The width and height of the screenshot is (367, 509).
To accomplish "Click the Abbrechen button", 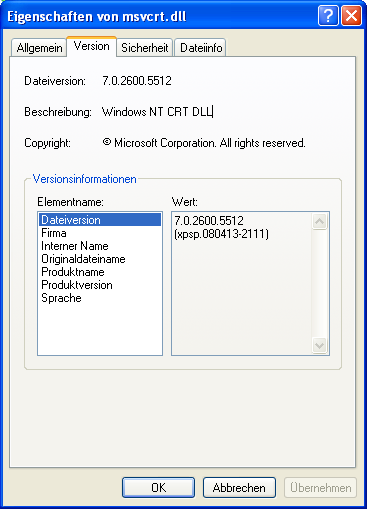I will tap(239, 488).
